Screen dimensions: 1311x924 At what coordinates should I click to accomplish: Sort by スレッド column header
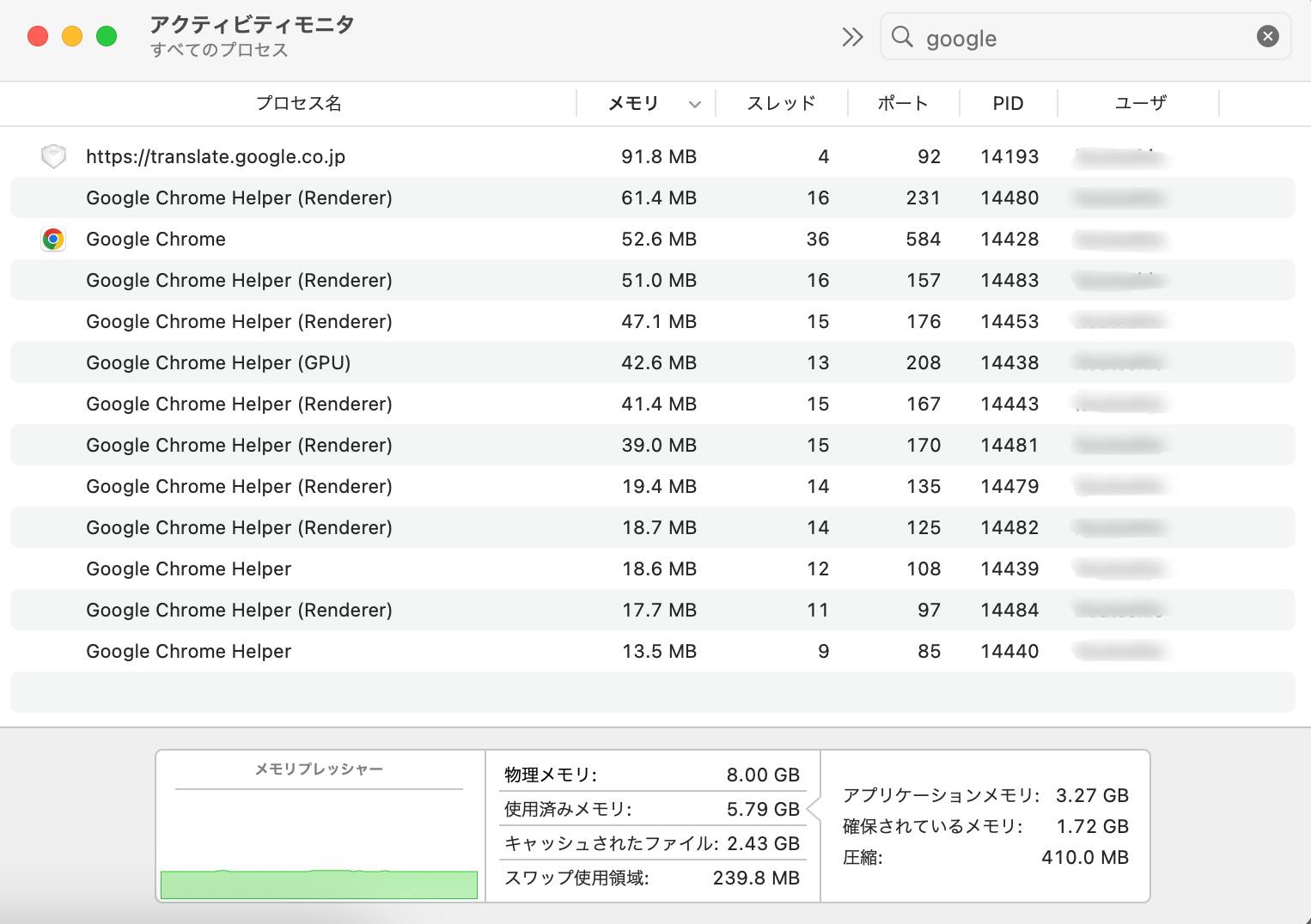tap(781, 103)
